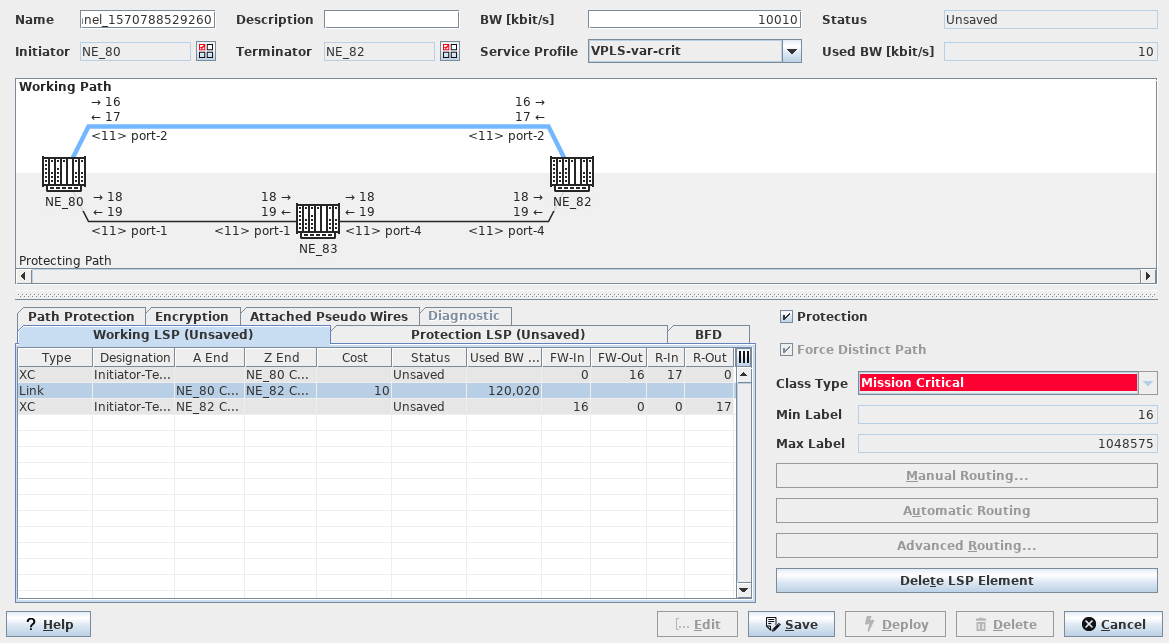
Task: Click the path diagram scroll right arrow
Action: [1148, 276]
